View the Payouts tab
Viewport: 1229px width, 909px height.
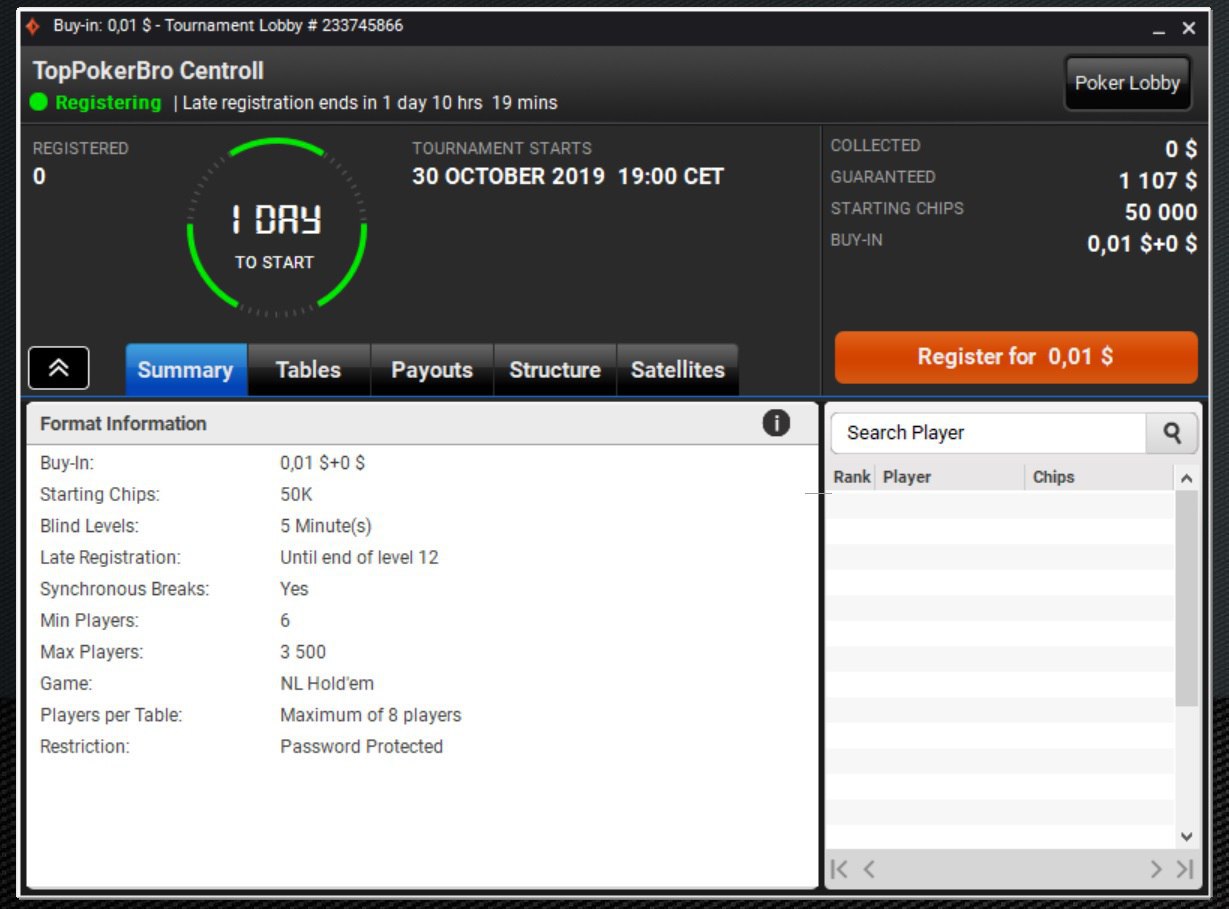(x=432, y=370)
